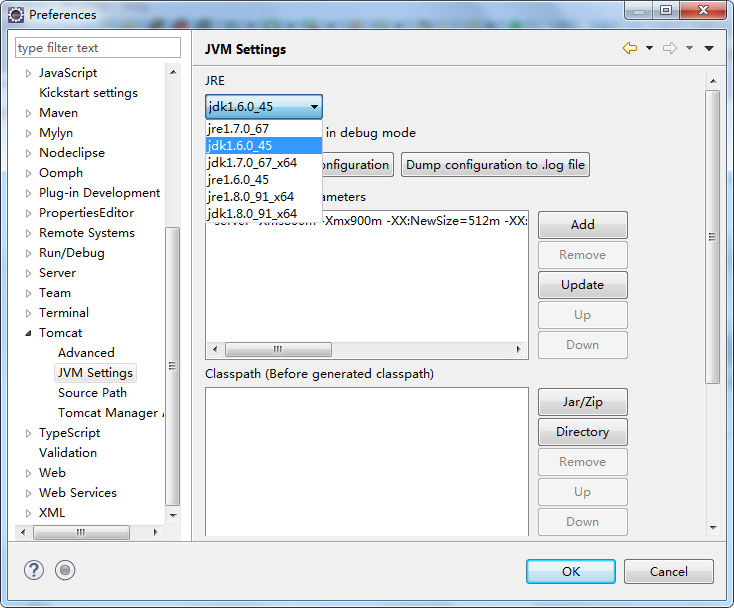The image size is (734, 608).
Task: Click the tree's scroll-up arrow
Action: pyautogui.click(x=173, y=72)
